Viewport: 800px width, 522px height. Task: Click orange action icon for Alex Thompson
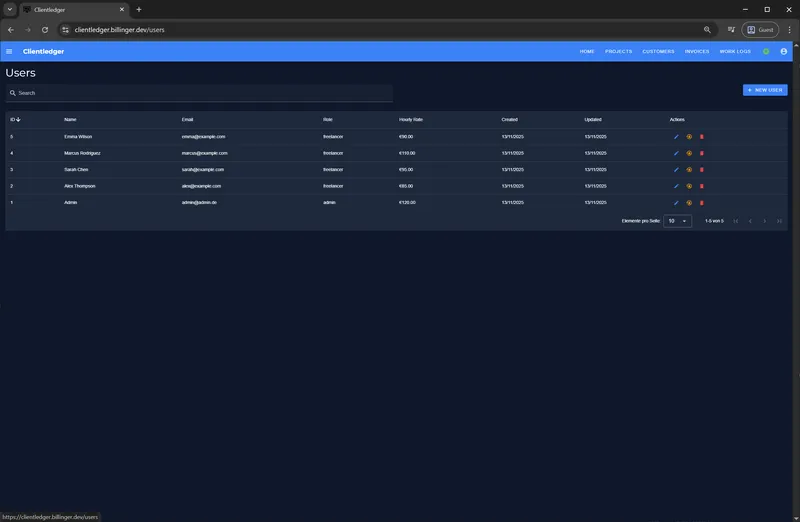[689, 186]
